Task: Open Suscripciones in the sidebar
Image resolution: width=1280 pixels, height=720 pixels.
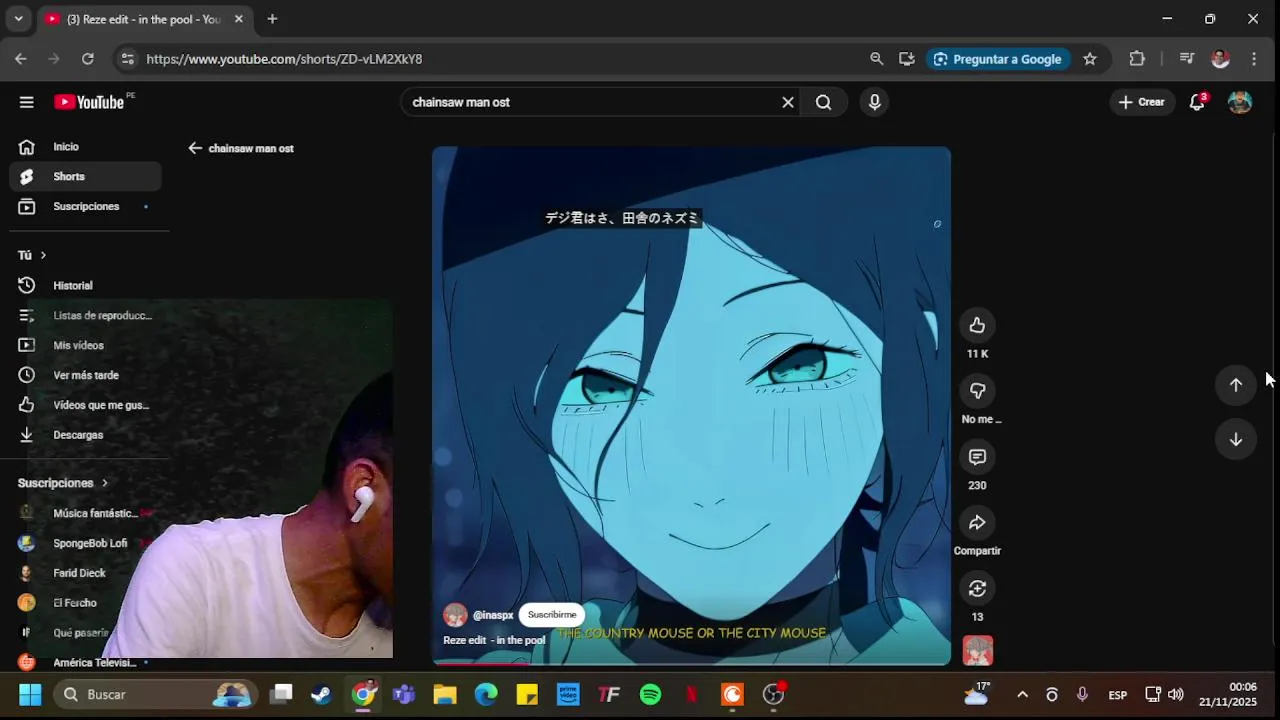Action: [85, 207]
